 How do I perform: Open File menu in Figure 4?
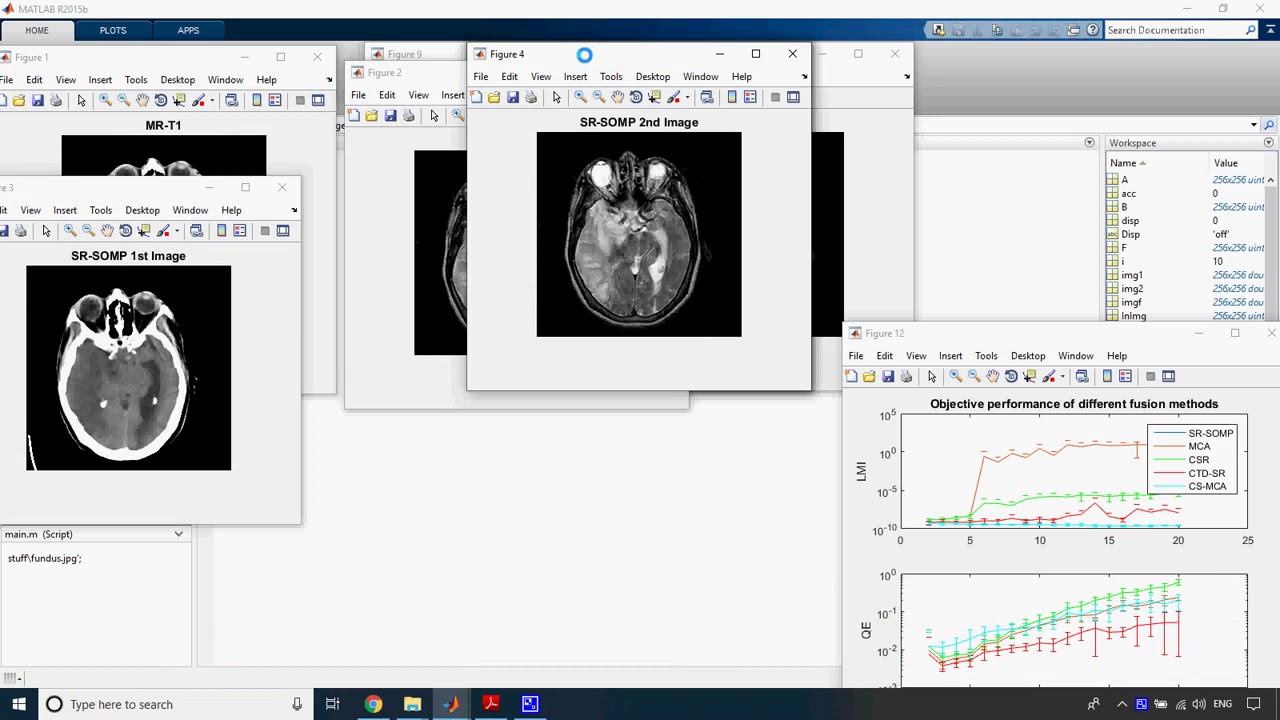(x=481, y=76)
